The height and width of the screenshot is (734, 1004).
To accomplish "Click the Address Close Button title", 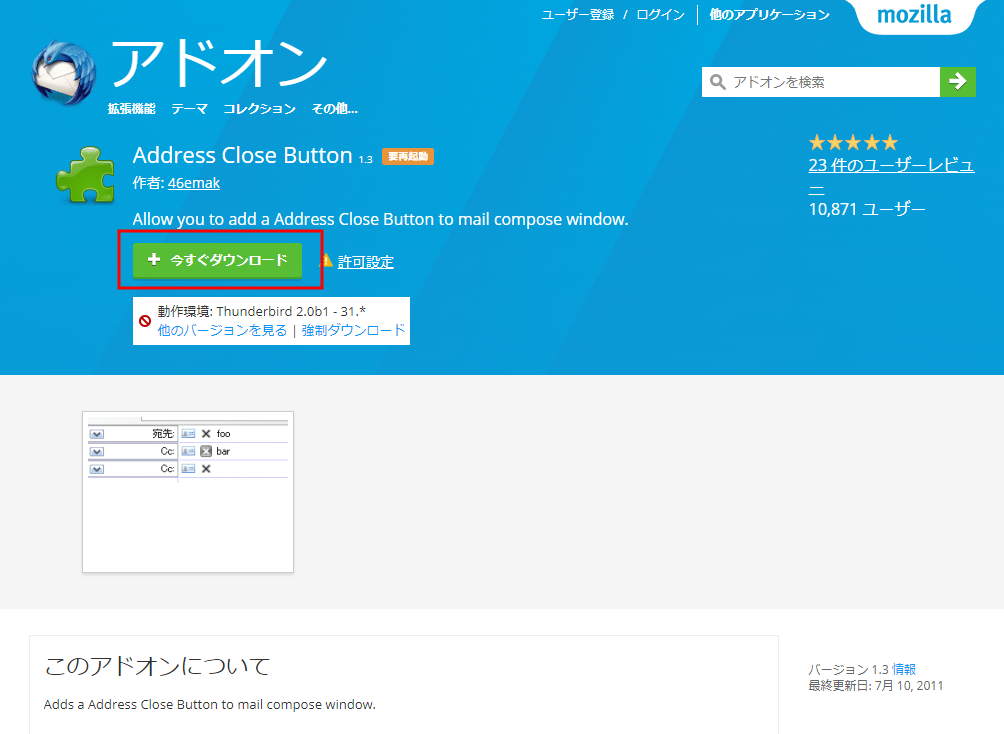I will (x=242, y=155).
